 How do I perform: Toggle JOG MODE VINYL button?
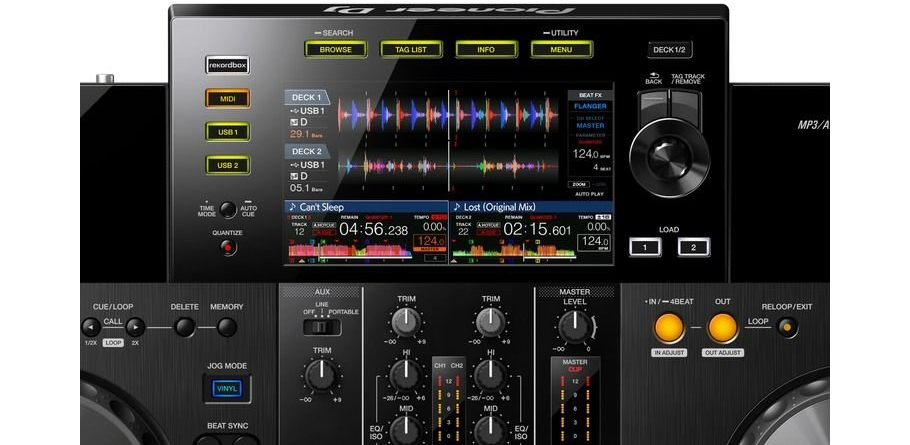pyautogui.click(x=227, y=388)
